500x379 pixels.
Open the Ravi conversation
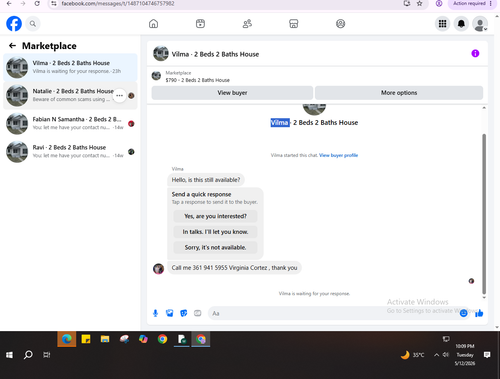[70, 152]
